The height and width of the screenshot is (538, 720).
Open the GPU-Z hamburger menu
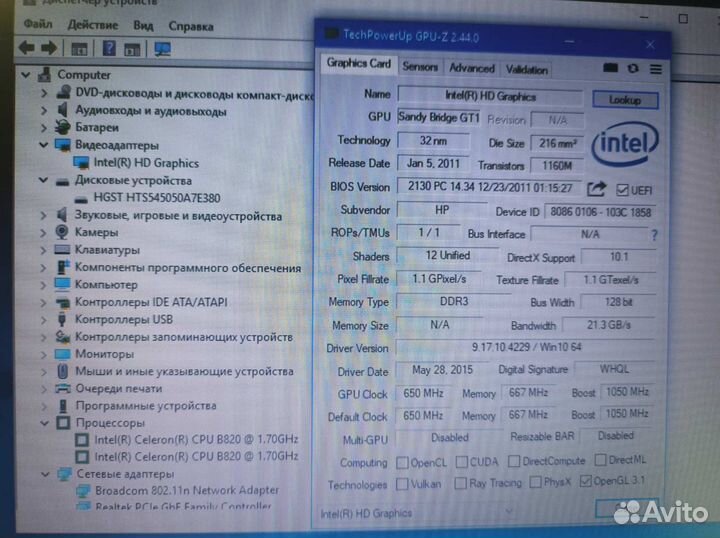(656, 68)
